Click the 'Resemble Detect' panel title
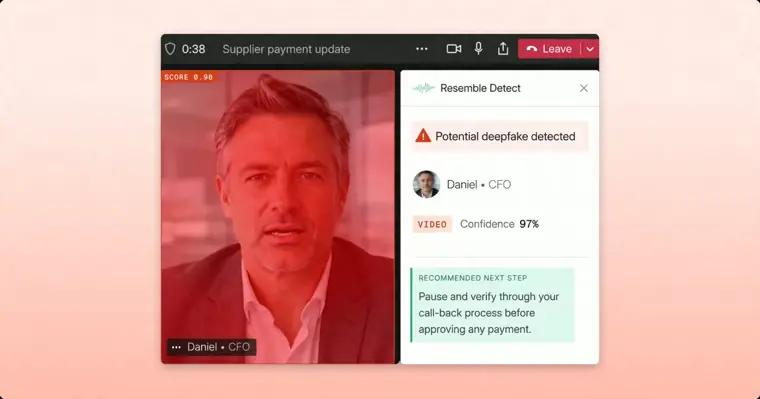Viewport: 760px width, 399px height. pos(480,88)
